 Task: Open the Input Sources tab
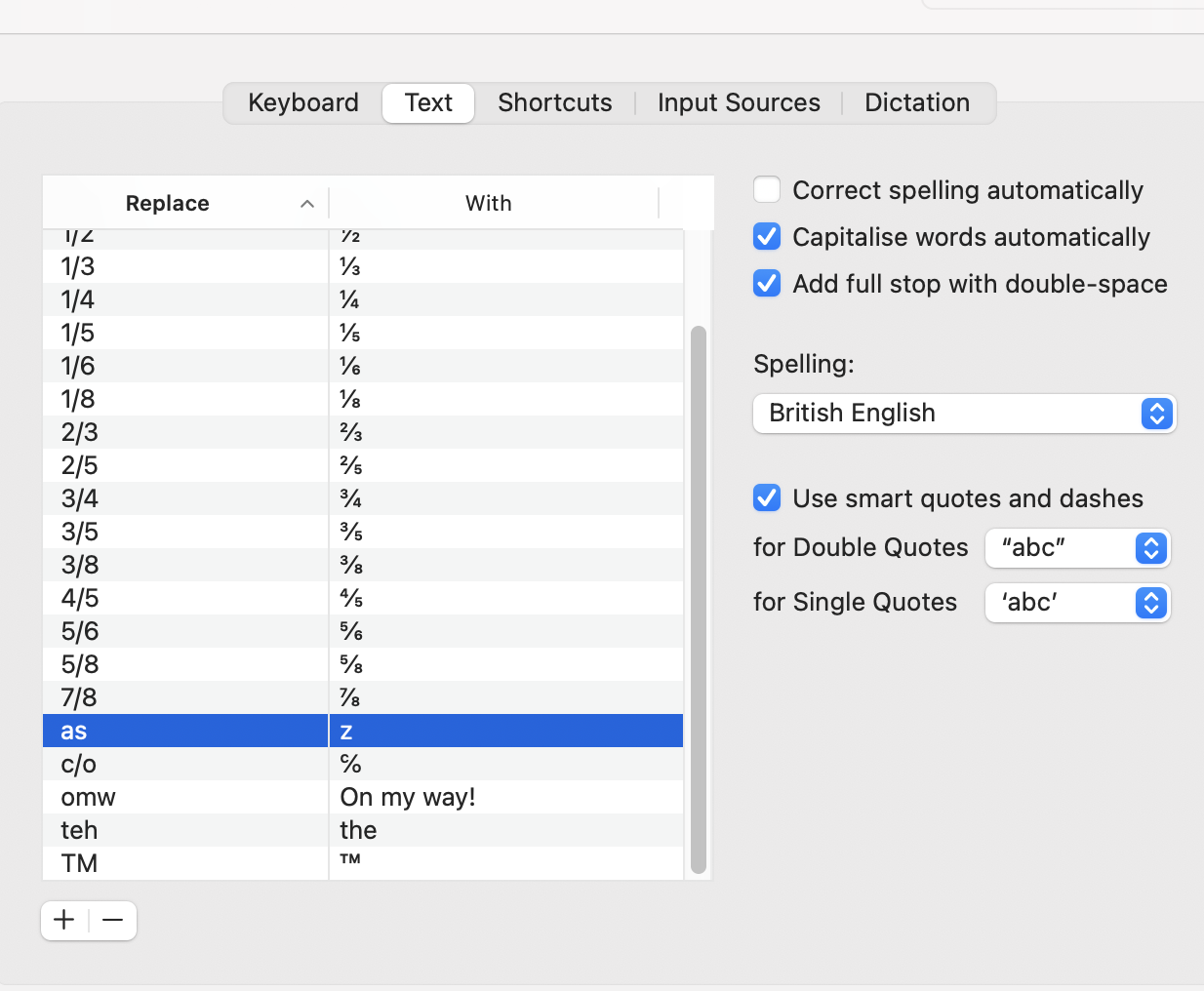(x=739, y=103)
